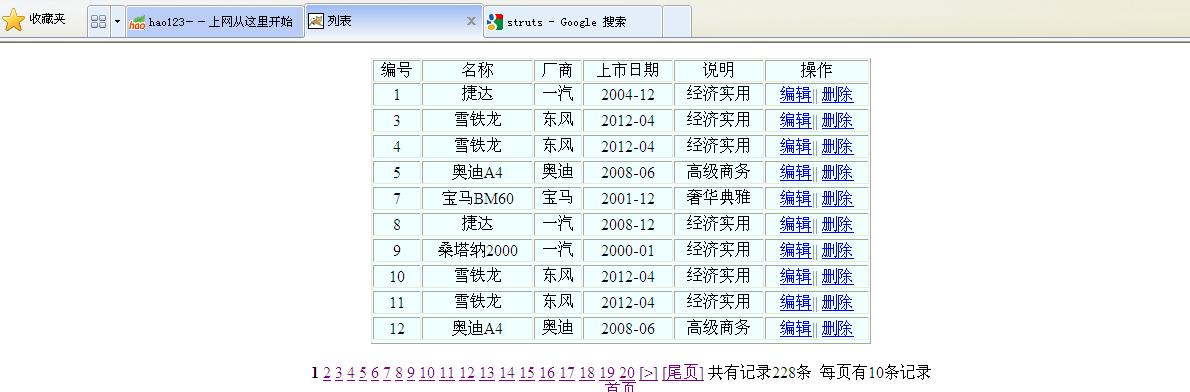Click the Google icon on struts tab
This screenshot has width=1190, height=392.
point(495,22)
